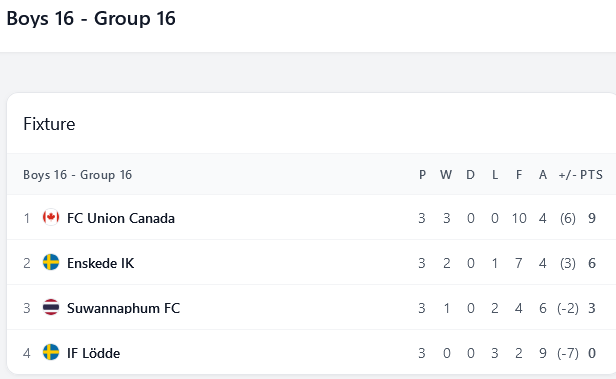Screen dimensions: 616x379
Task: Click the P played column header
Action: coord(422,175)
